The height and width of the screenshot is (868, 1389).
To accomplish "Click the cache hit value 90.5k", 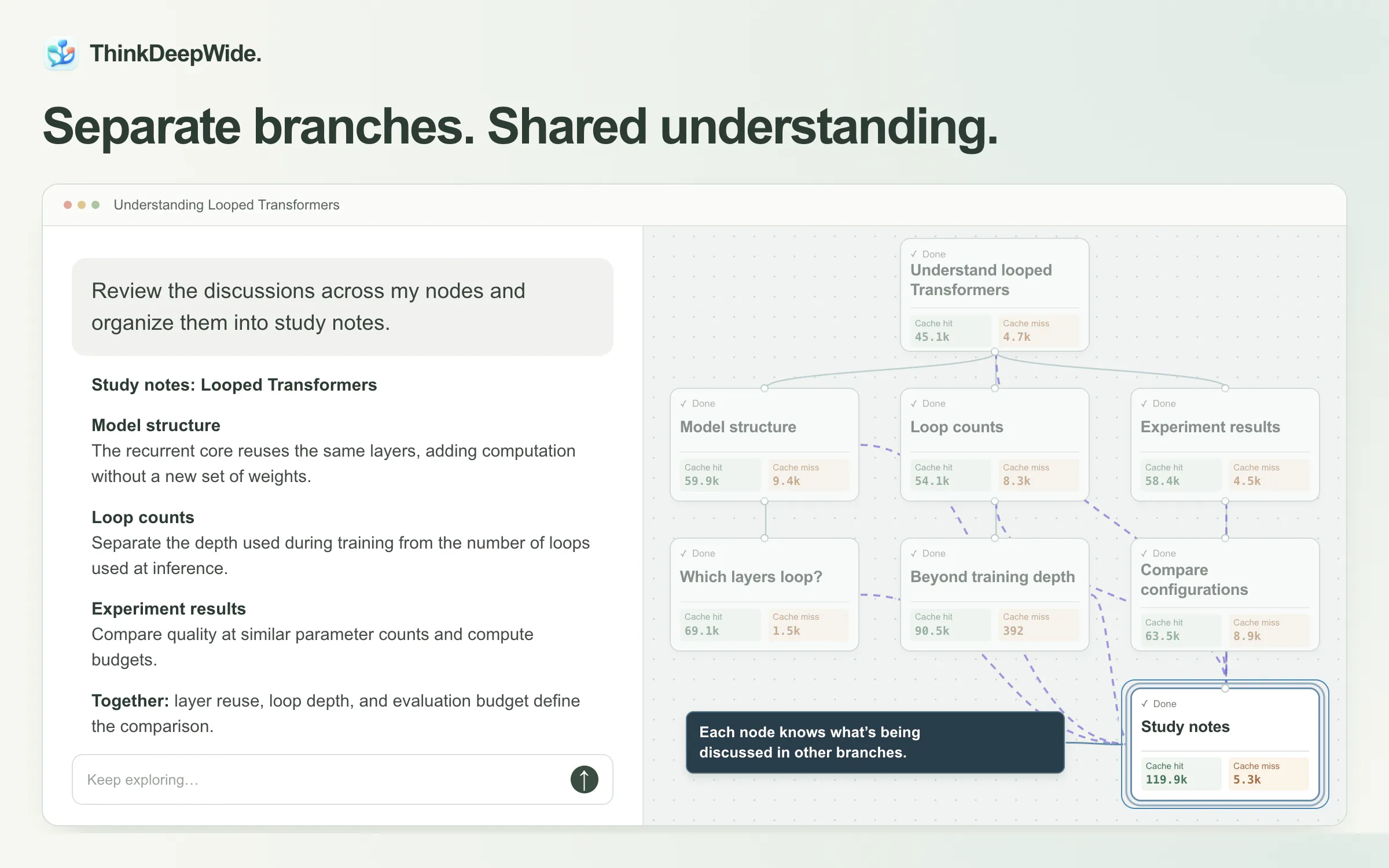I will tap(932, 631).
